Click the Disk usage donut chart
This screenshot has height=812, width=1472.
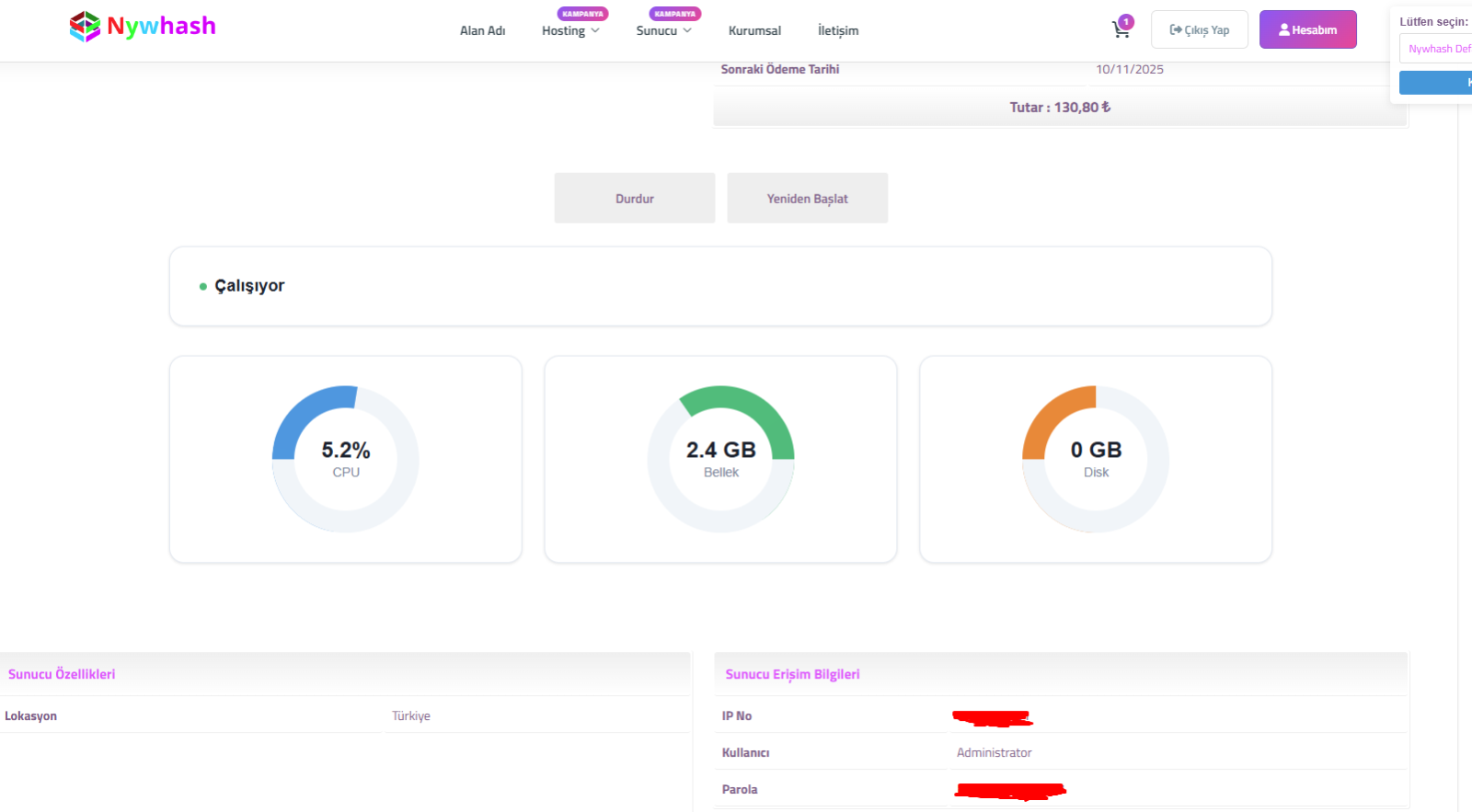1096,459
